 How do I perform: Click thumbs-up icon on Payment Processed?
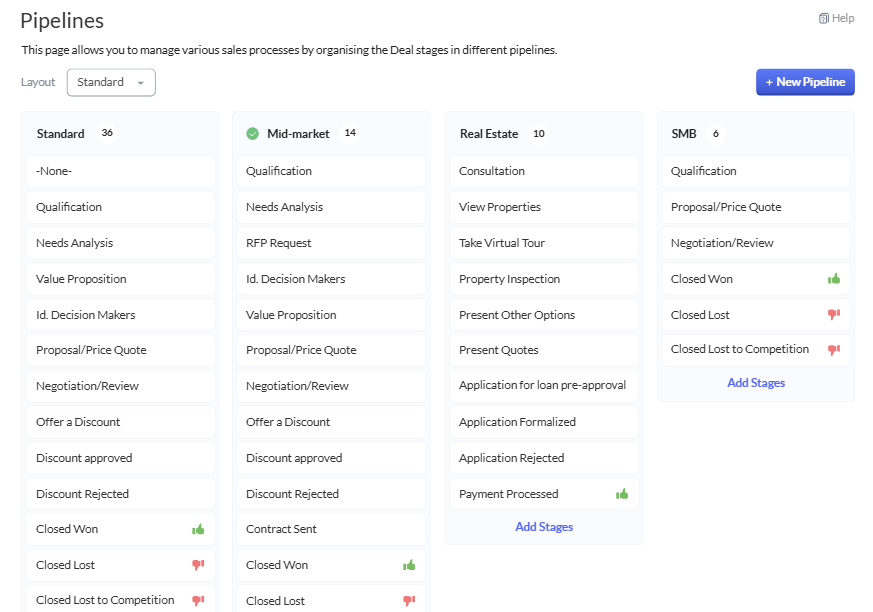622,493
